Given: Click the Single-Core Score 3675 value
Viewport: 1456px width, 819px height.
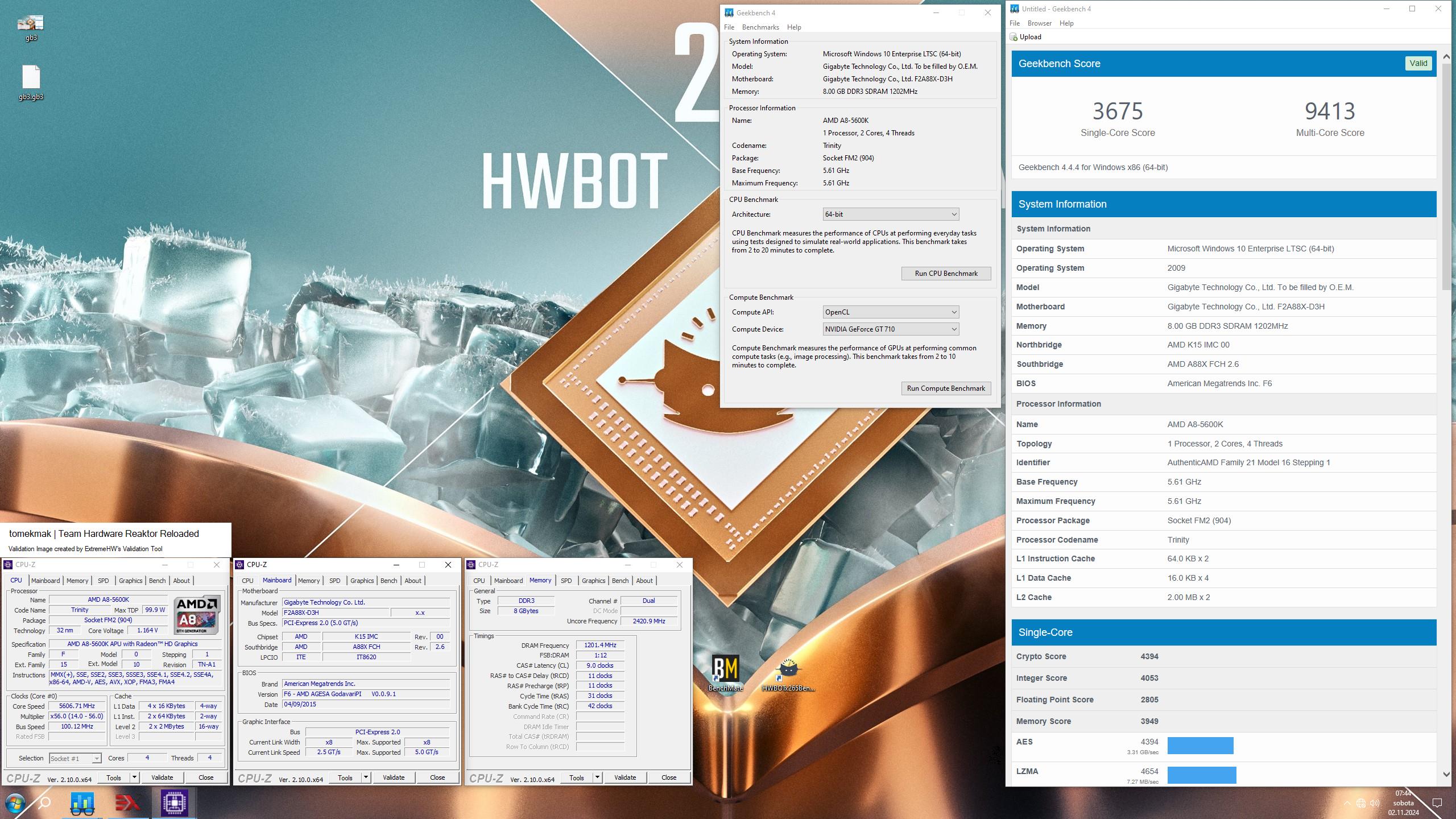Looking at the screenshot, I should coord(1118,111).
